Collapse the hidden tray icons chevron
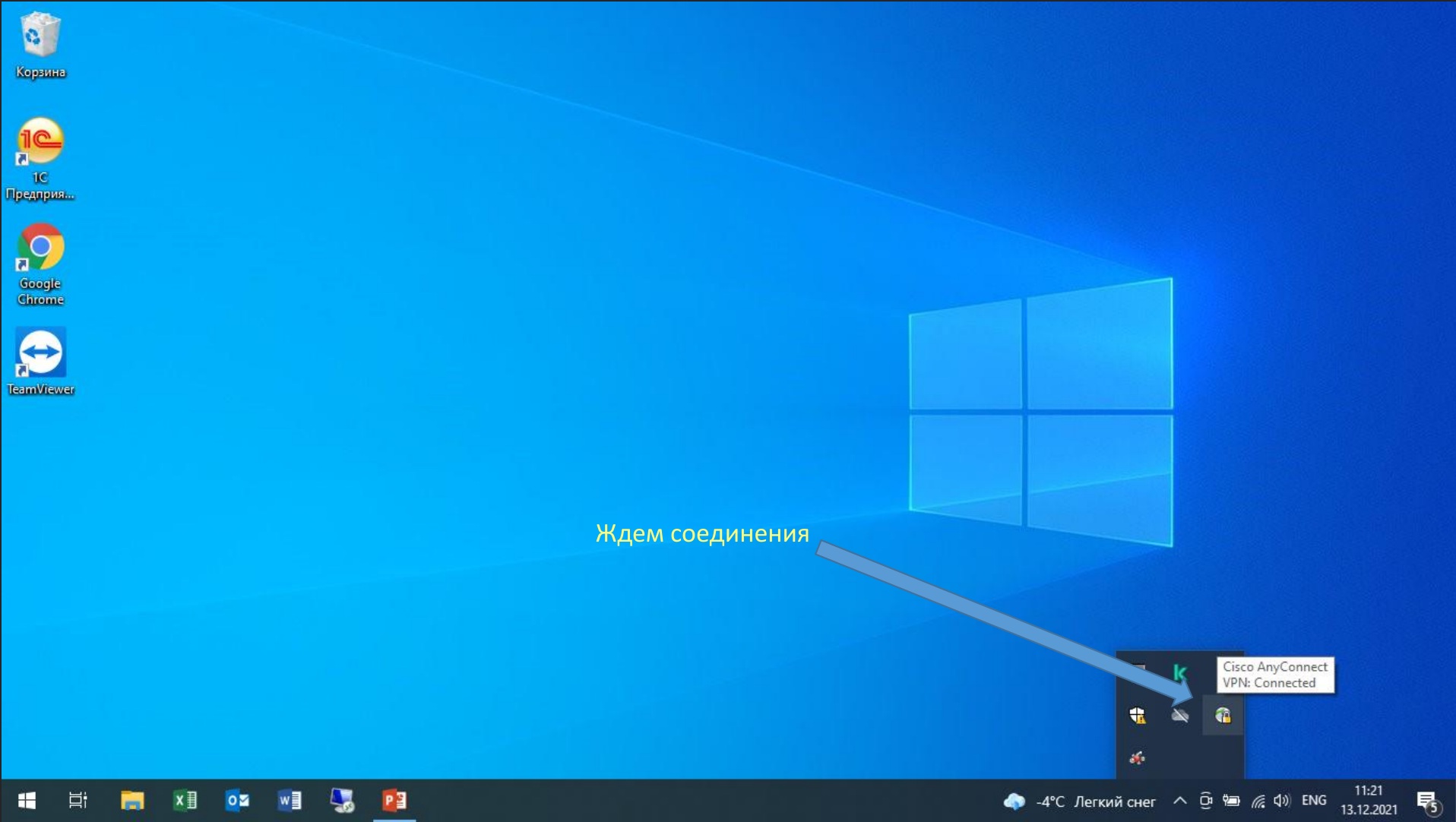The image size is (1456, 822). click(x=1179, y=801)
